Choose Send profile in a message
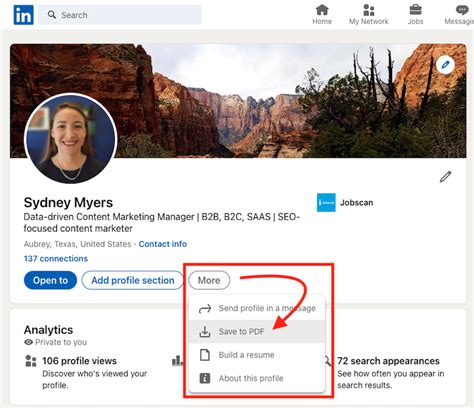This screenshot has width=474, height=408. point(257,308)
